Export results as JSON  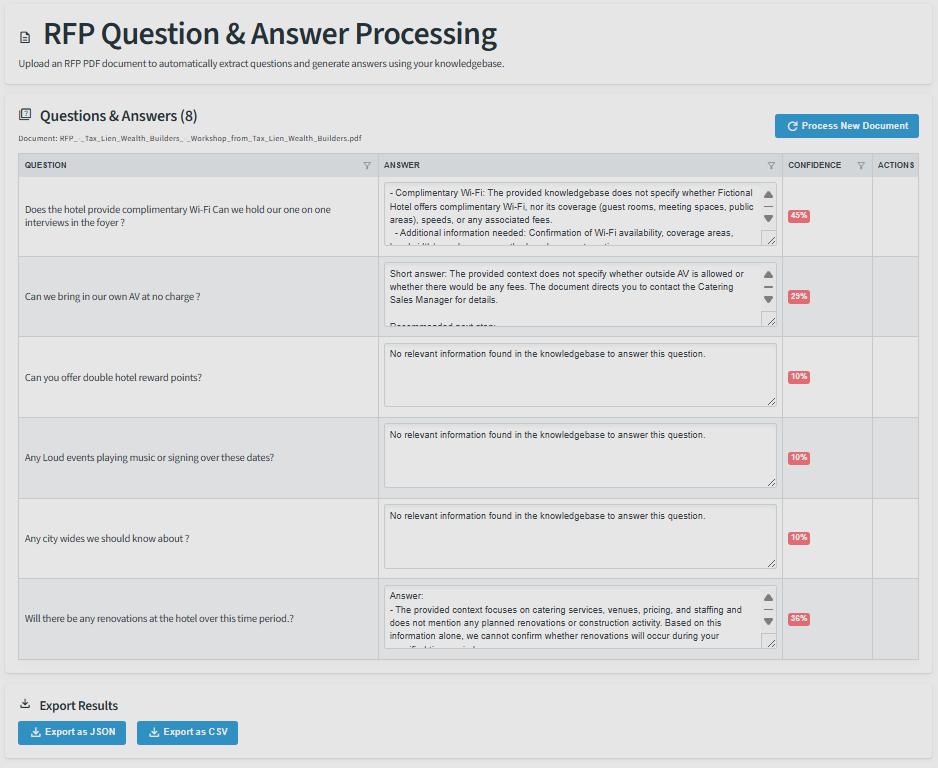pyautogui.click(x=72, y=733)
